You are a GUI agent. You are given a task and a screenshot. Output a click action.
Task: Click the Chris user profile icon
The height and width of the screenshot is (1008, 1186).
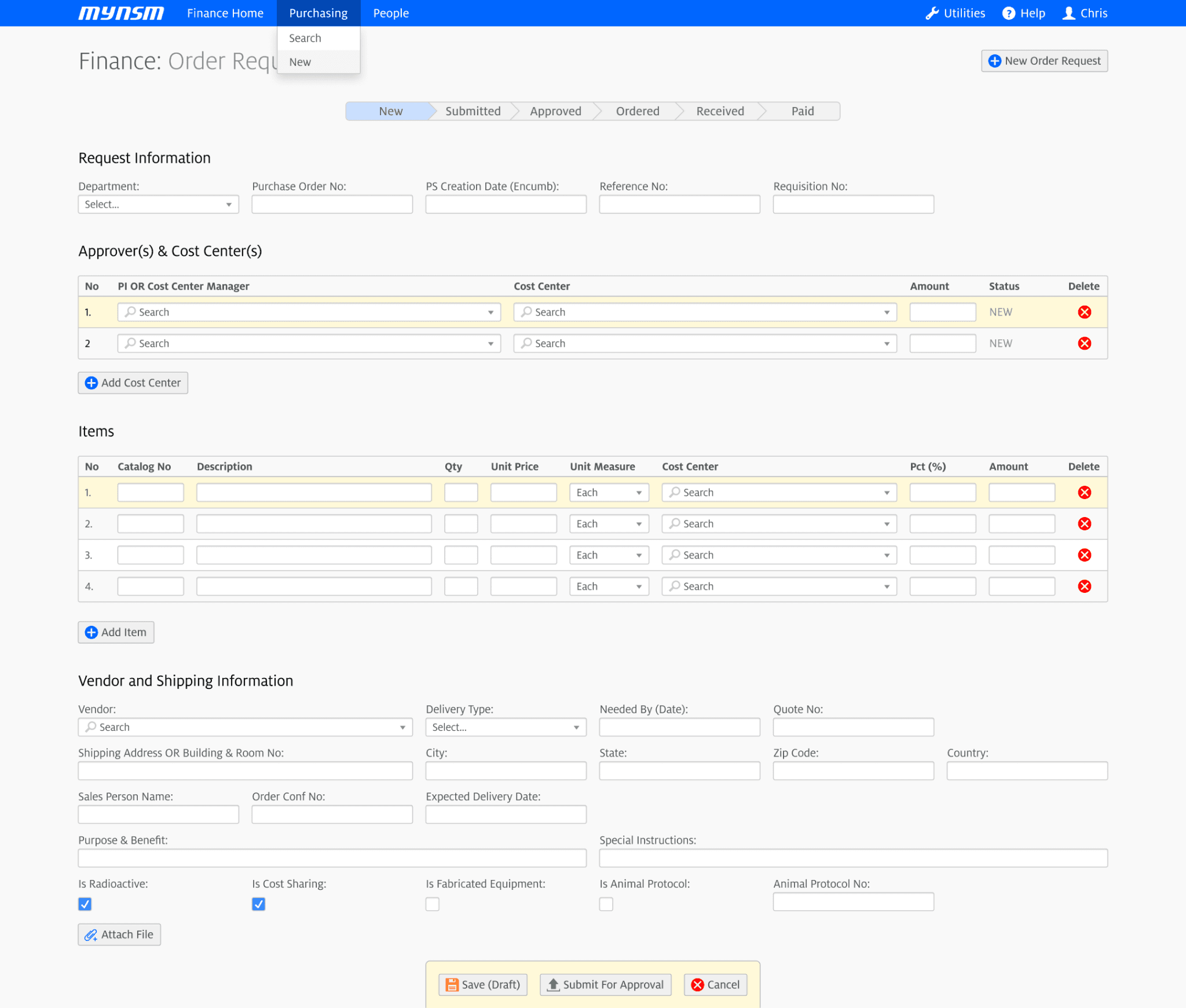pos(1068,13)
